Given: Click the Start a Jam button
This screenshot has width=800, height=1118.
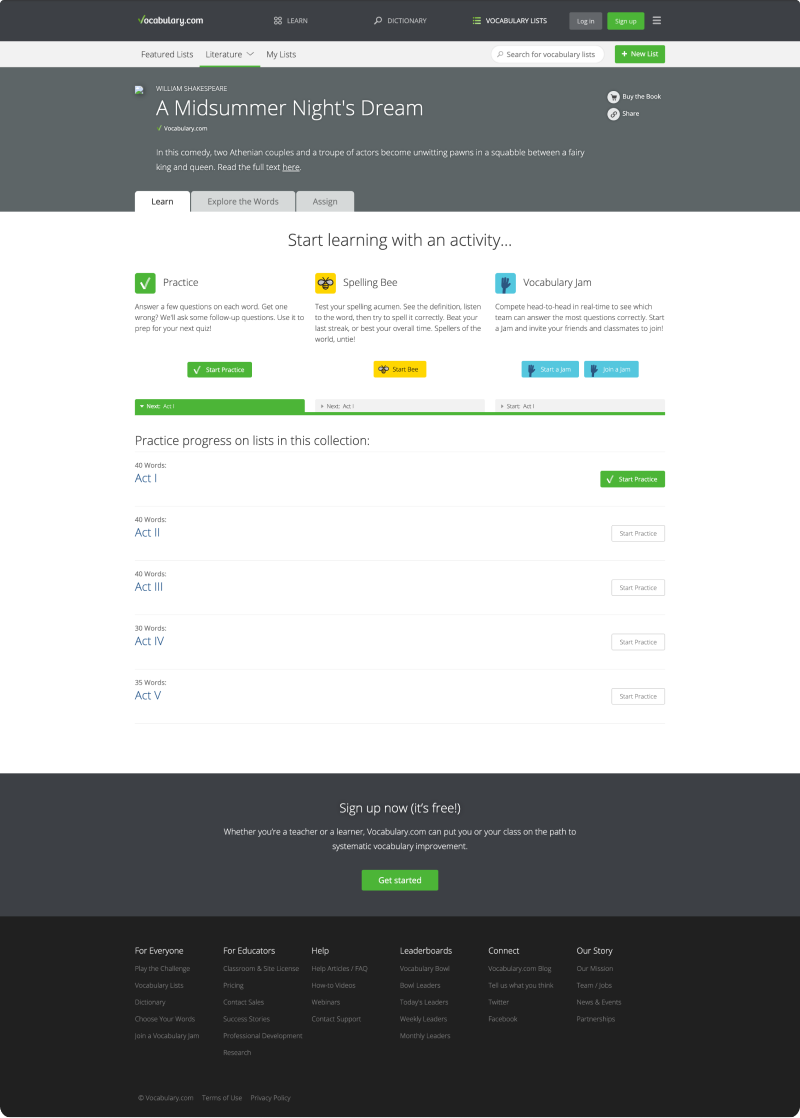Looking at the screenshot, I should pyautogui.click(x=550, y=369).
